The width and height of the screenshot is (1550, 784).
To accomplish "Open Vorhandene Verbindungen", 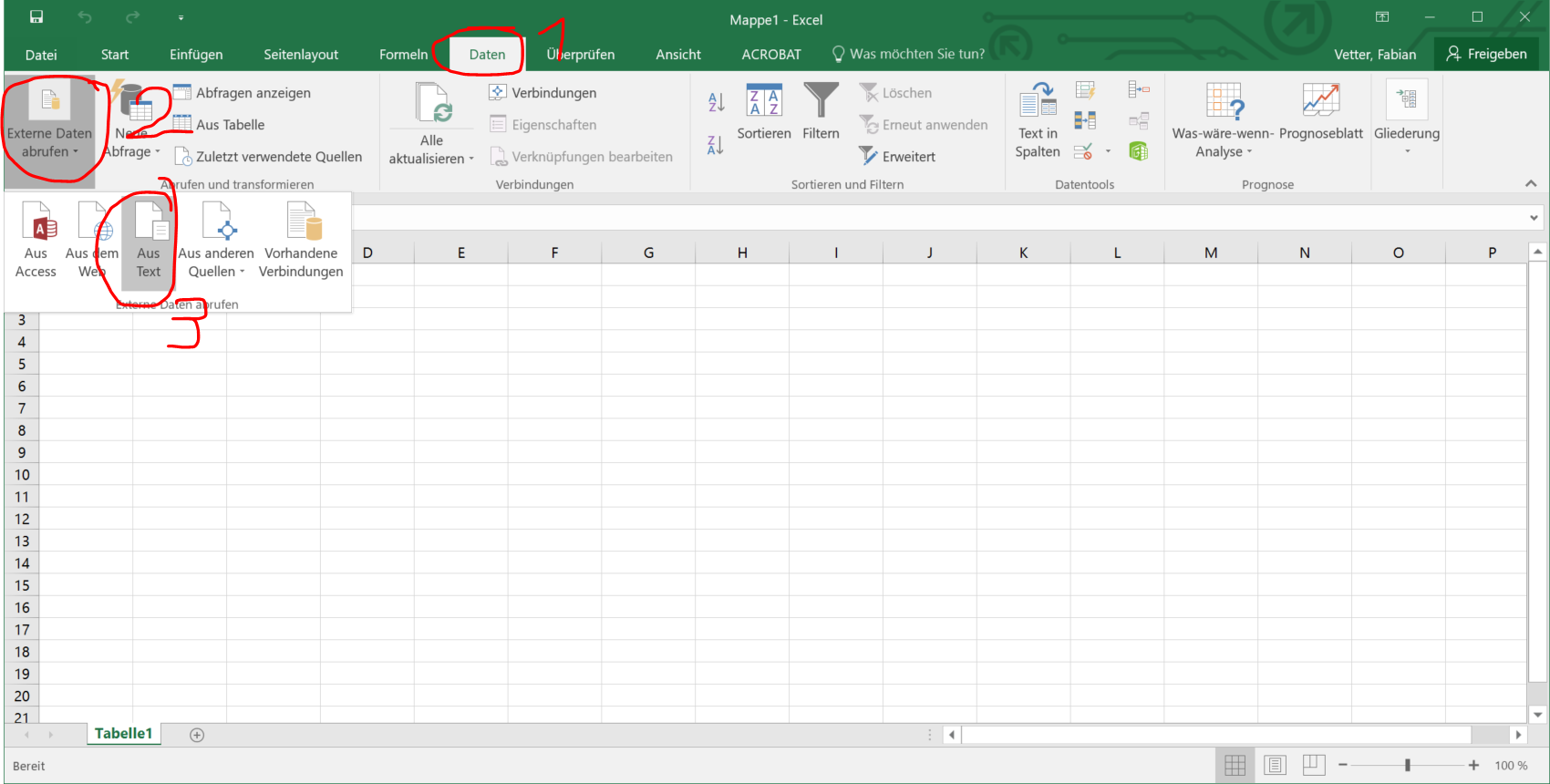I will (301, 240).
